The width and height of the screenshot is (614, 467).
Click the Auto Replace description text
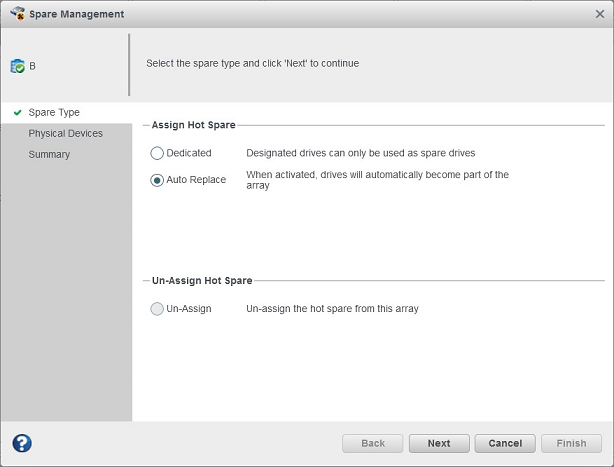click(377, 180)
